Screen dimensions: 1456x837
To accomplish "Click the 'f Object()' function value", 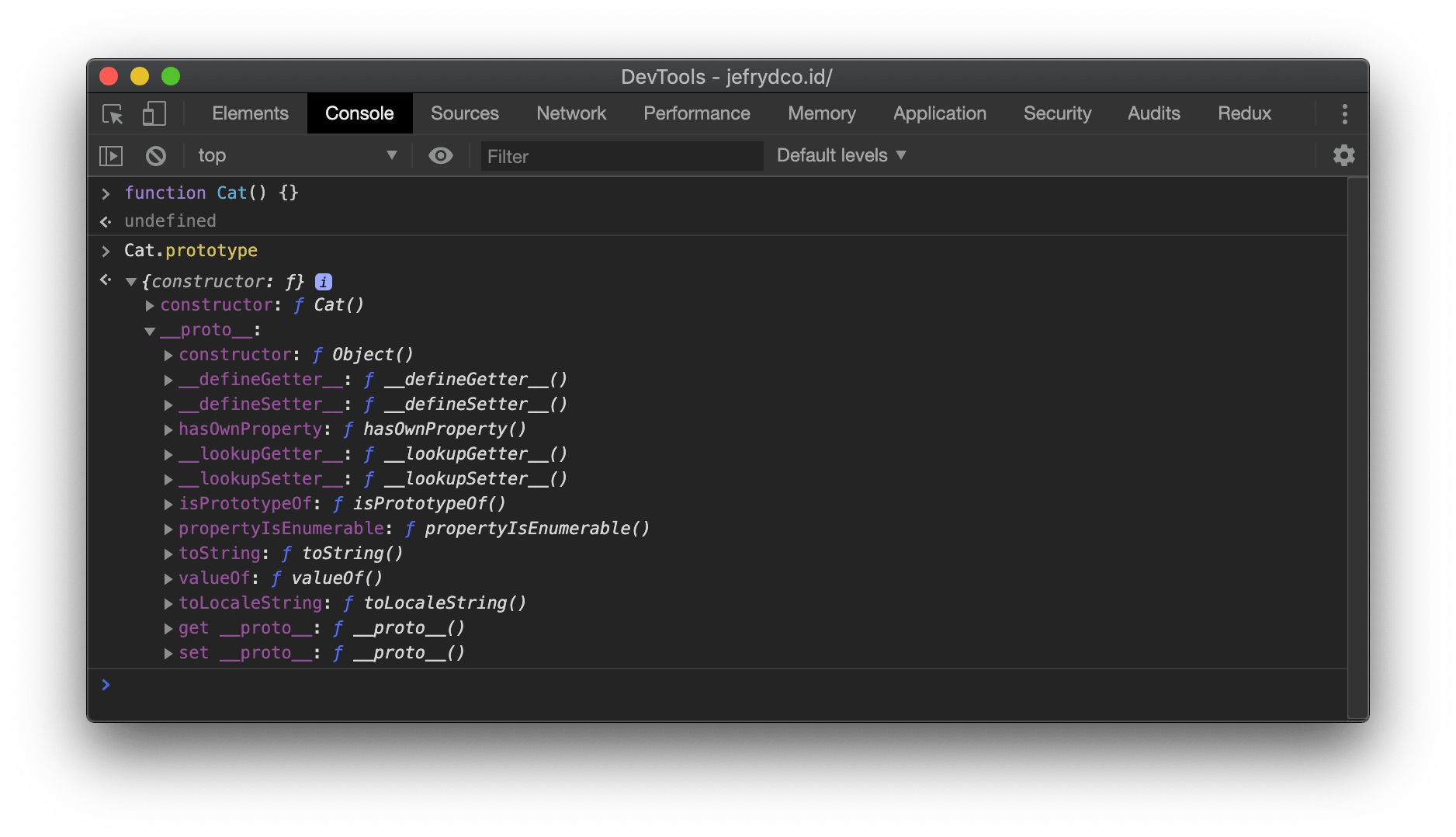I will click(x=363, y=355).
